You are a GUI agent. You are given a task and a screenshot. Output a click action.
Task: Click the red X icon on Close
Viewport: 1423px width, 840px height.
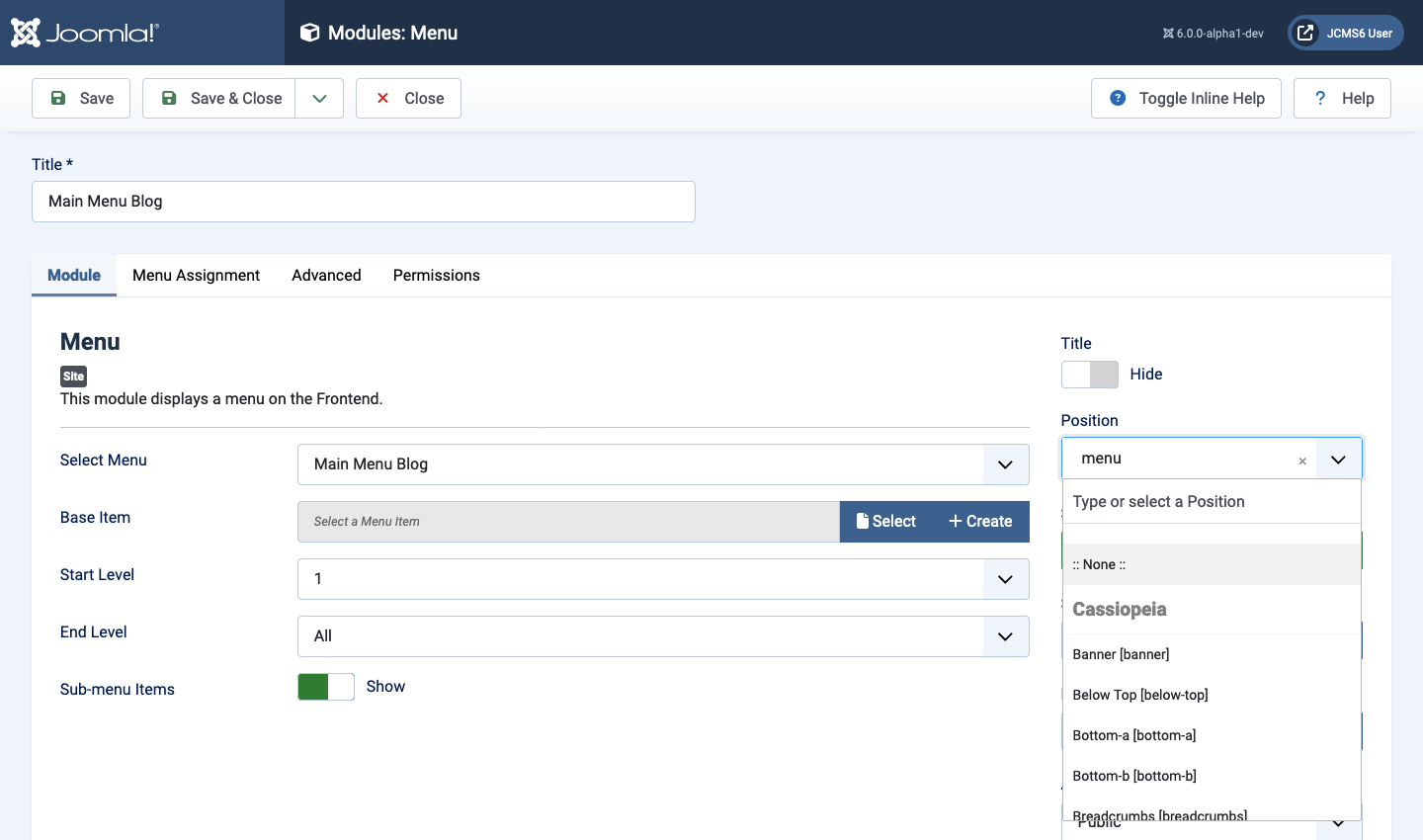tap(382, 98)
